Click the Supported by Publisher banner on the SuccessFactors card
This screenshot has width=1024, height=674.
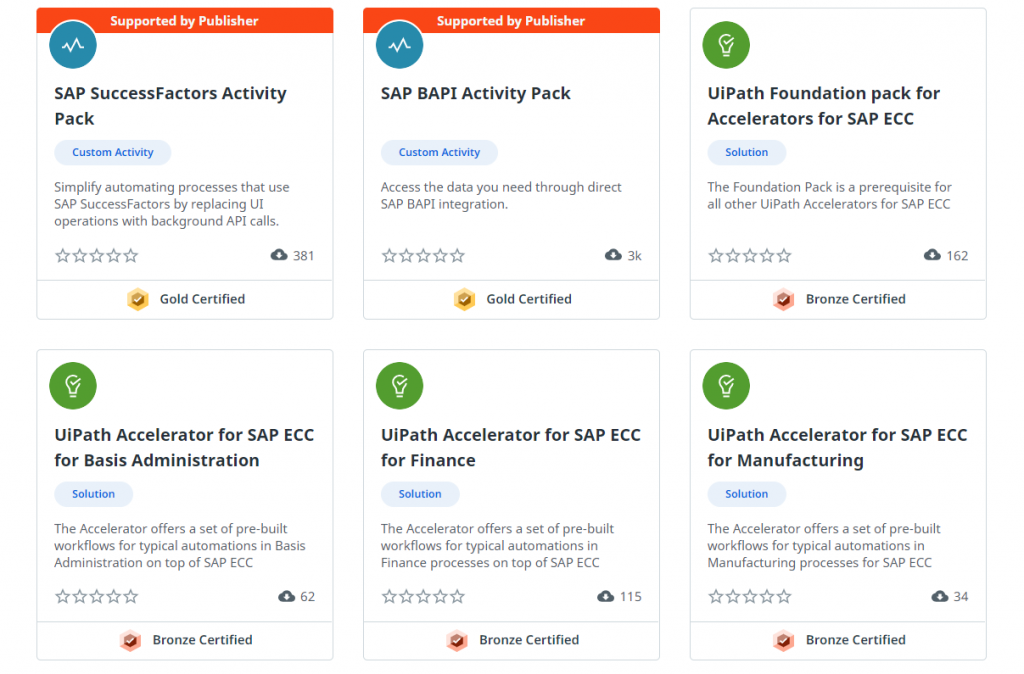pos(185,20)
